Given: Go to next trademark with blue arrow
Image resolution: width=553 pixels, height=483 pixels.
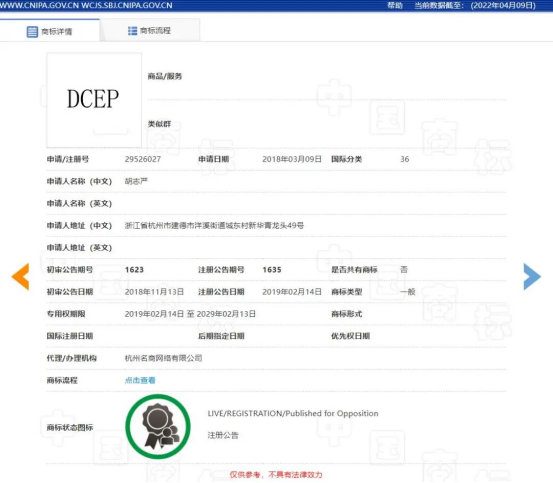Looking at the screenshot, I should (532, 277).
